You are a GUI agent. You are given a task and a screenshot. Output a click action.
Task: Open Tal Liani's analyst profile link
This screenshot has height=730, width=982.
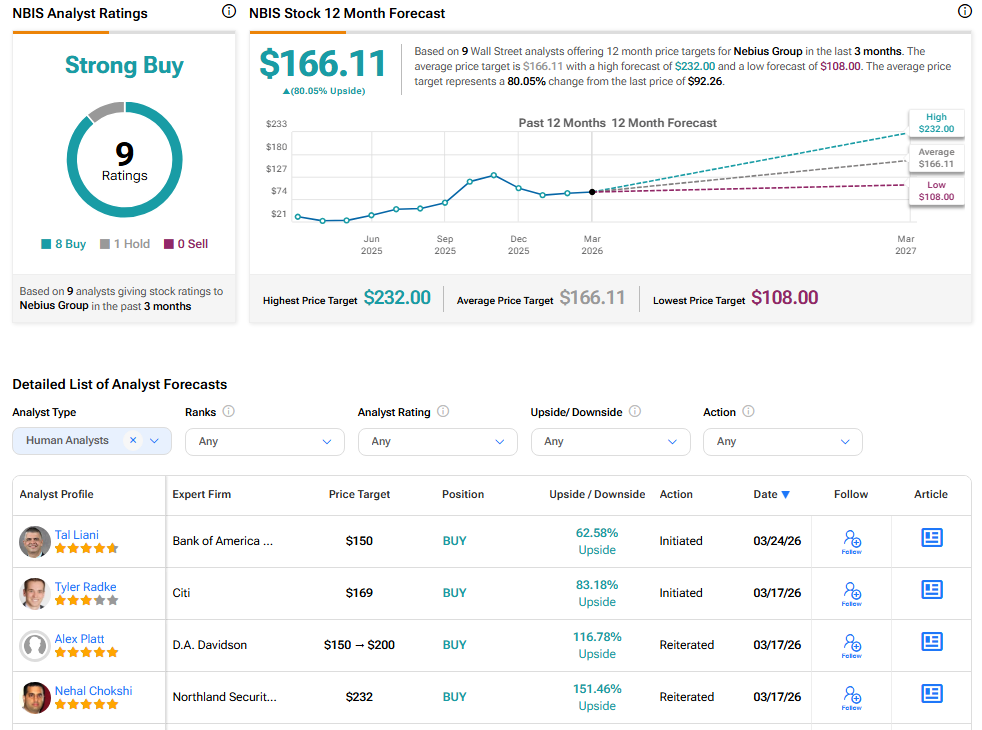77,535
